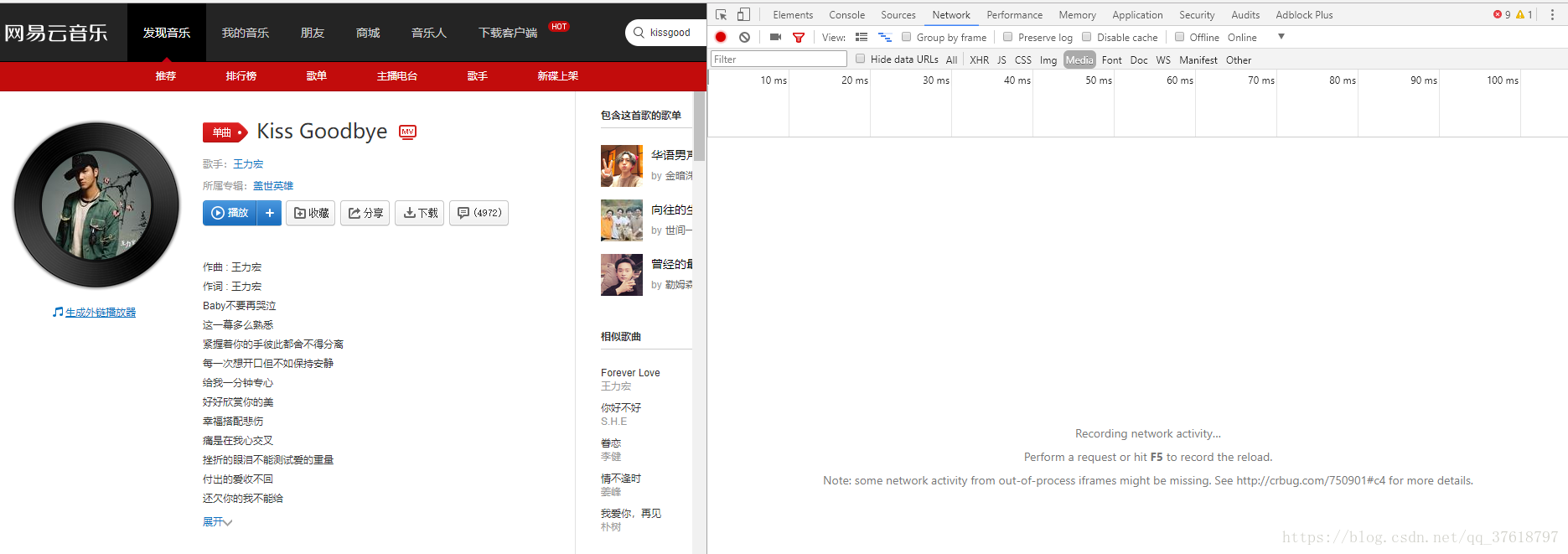Open 我的音乐 in top navigation
1568x554 pixels.
coord(246,33)
